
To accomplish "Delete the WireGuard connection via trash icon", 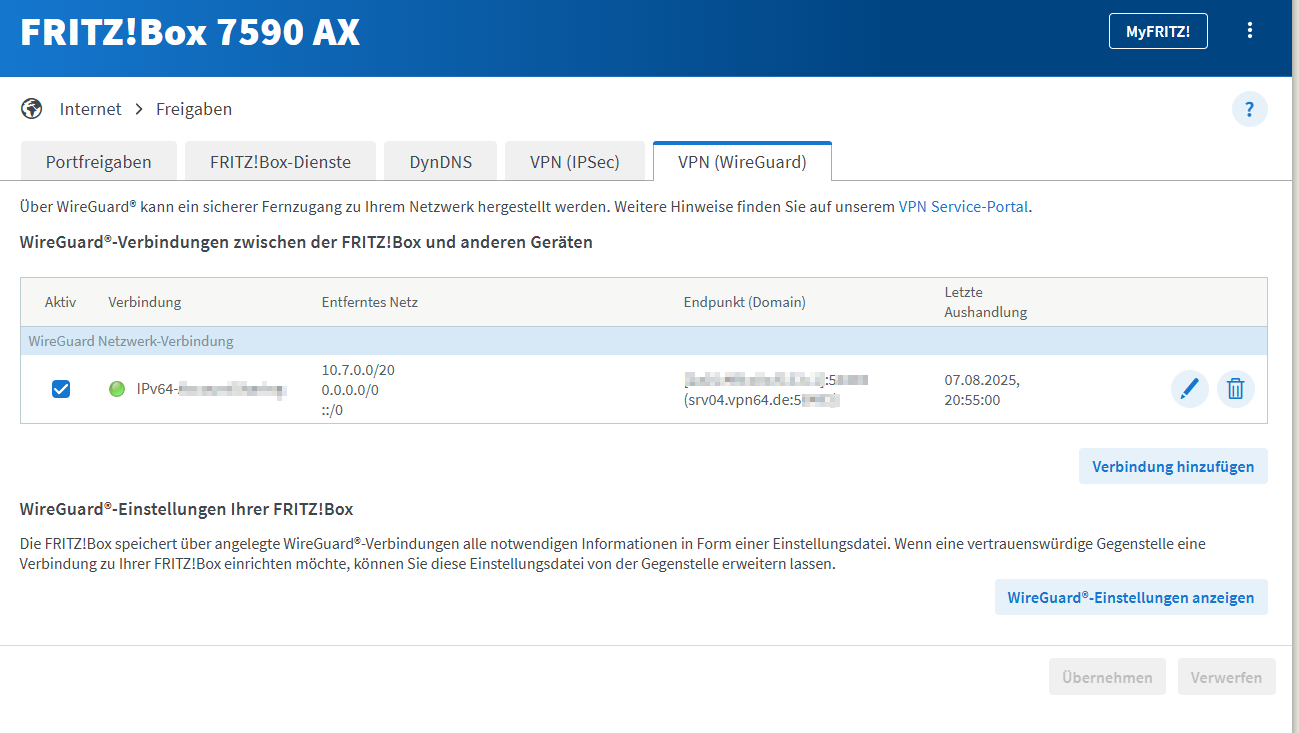I will (1235, 389).
